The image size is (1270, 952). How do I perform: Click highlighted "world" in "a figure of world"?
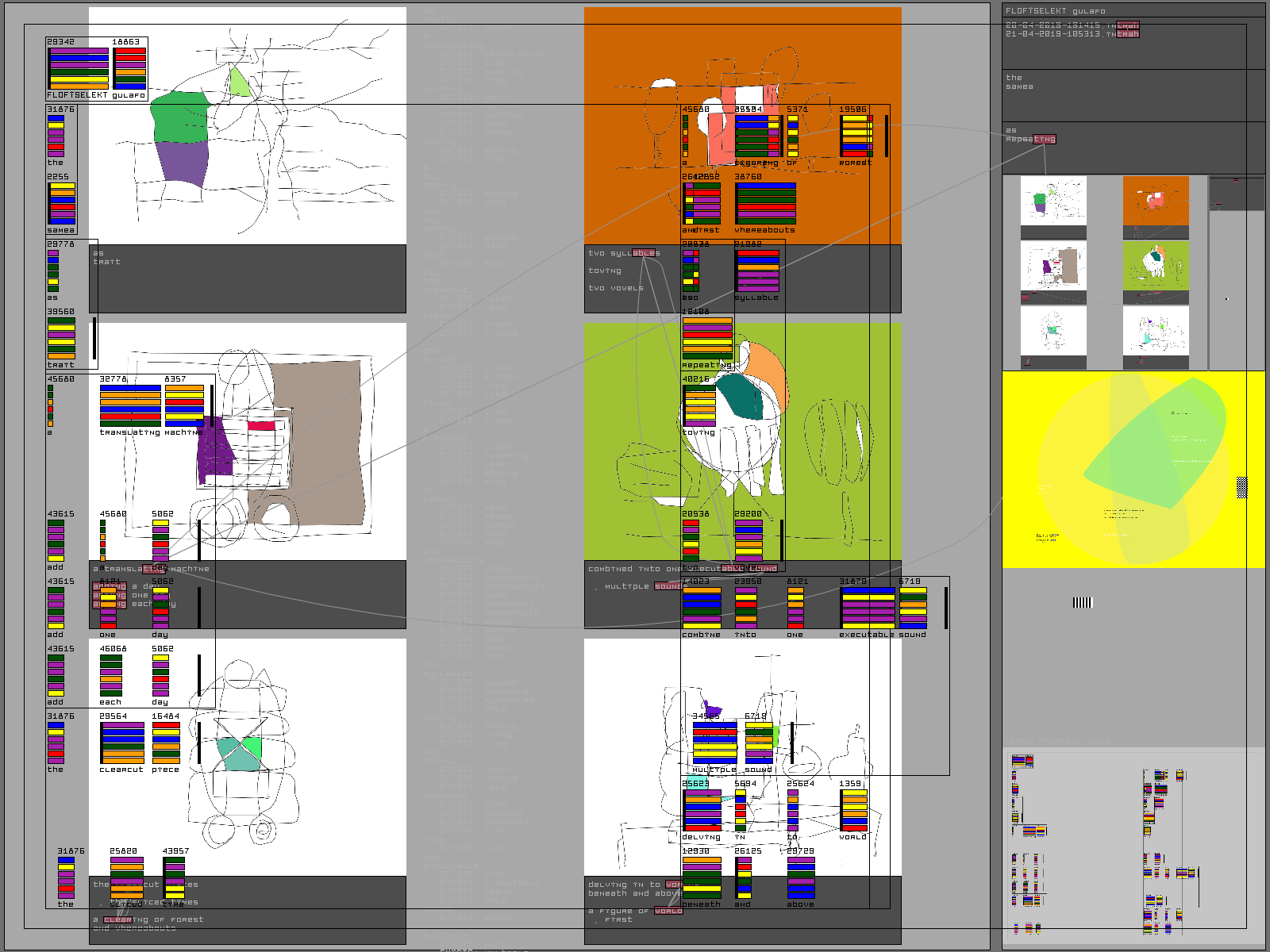pyautogui.click(x=668, y=911)
